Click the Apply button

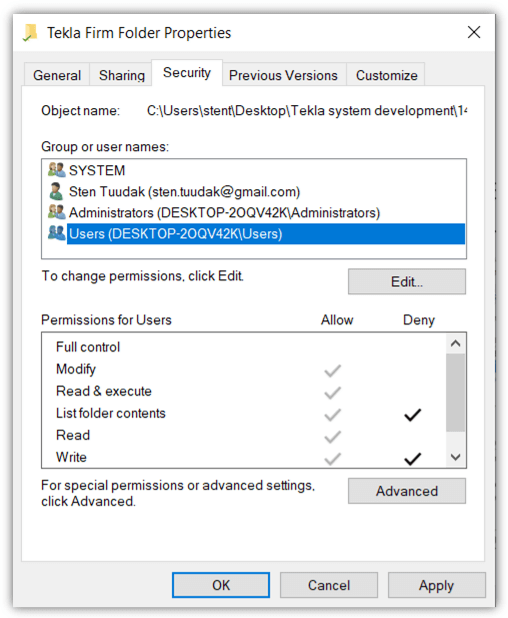[437, 585]
